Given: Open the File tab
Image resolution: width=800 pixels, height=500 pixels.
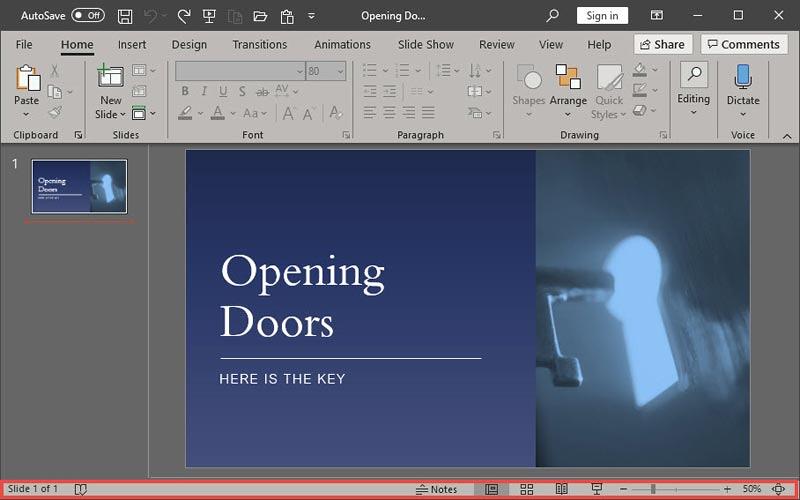Looking at the screenshot, I should (24, 45).
